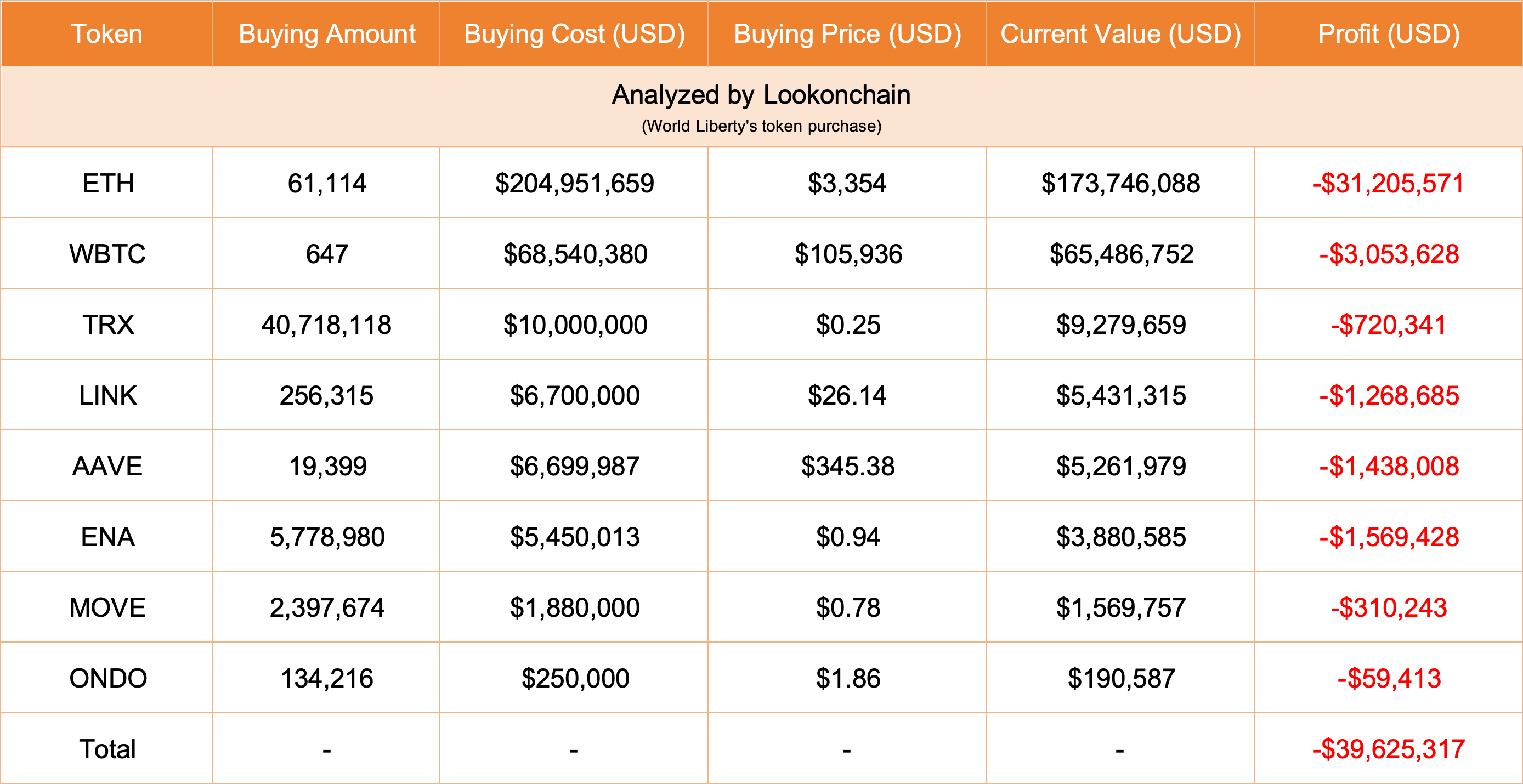Click the Buying Cost (USD) header
The image size is (1523, 784).
point(574,33)
